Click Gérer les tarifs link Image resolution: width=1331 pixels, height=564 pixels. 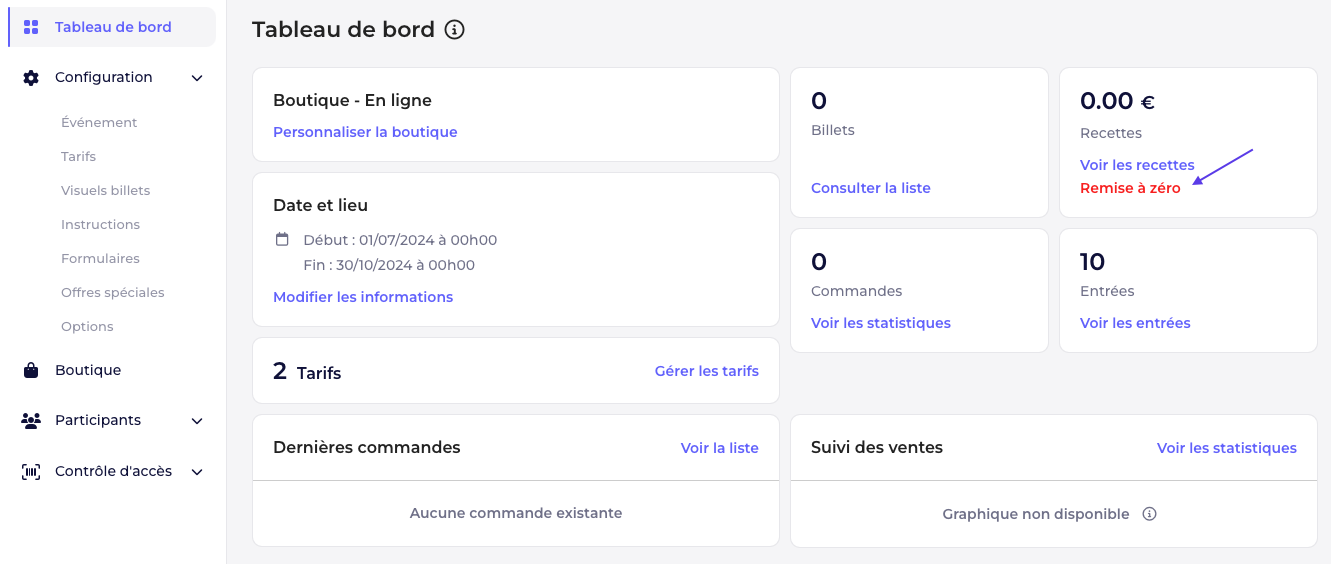[x=706, y=371]
